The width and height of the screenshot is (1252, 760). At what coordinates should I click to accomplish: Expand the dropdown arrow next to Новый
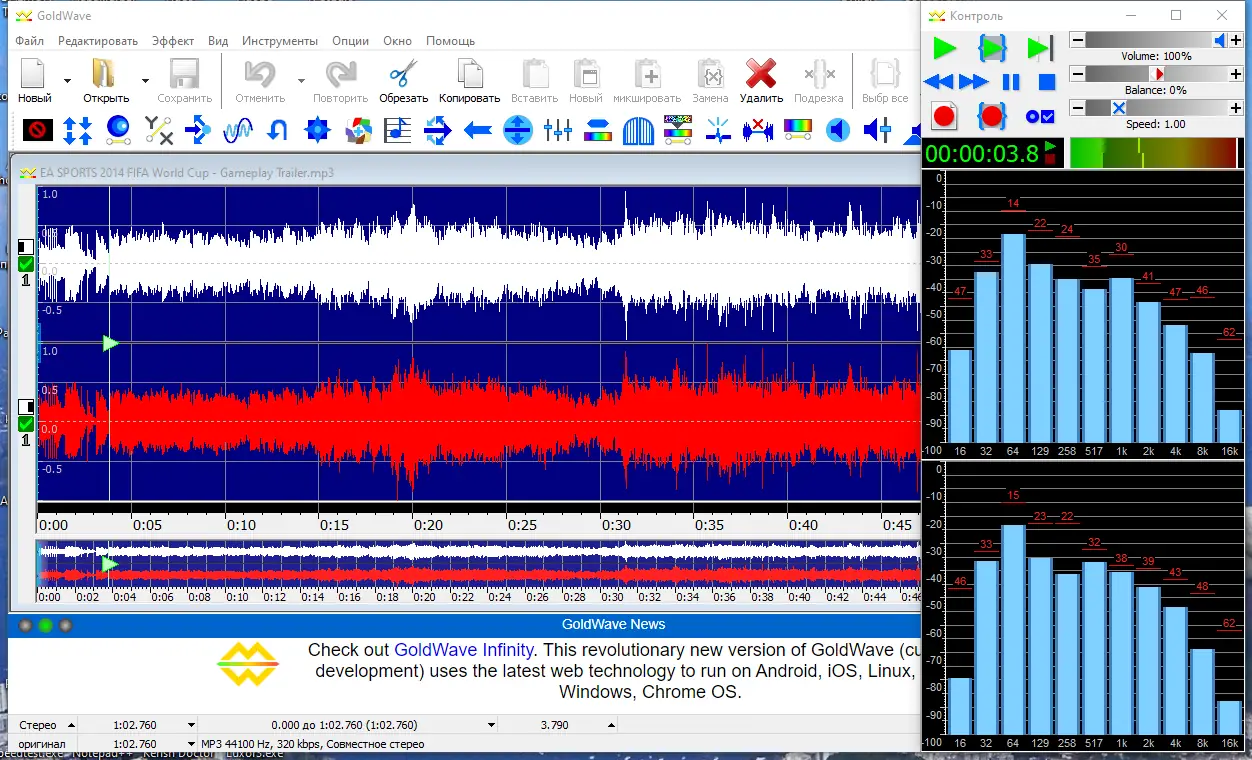(x=67, y=80)
